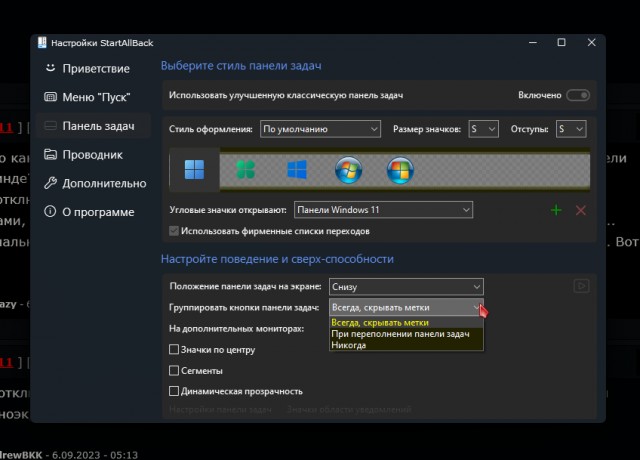The width and height of the screenshot is (640, 460).
Task: Open the Панель задач section
Action: point(94,126)
